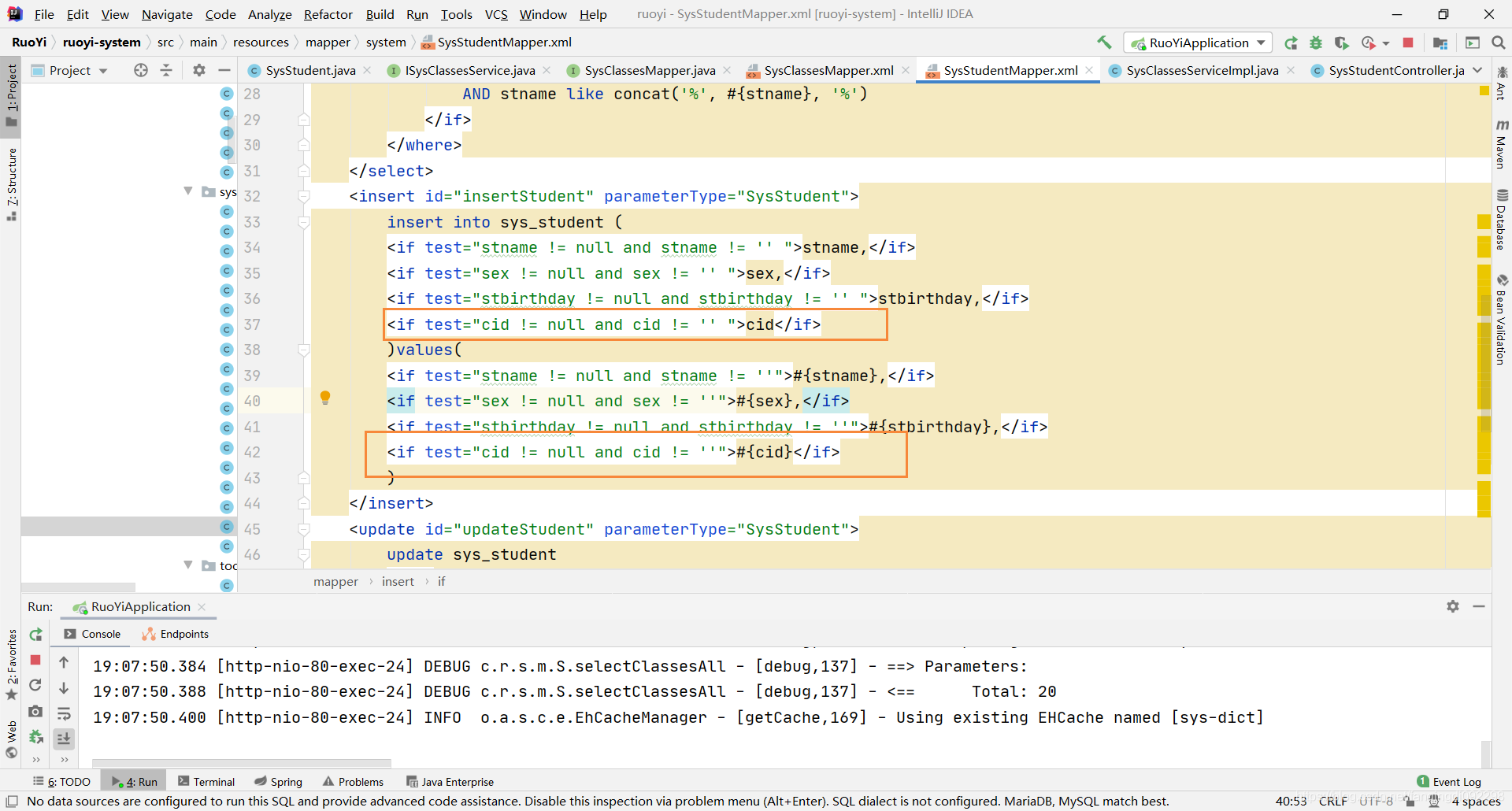Switch to SysStudent.java tab

[310, 70]
